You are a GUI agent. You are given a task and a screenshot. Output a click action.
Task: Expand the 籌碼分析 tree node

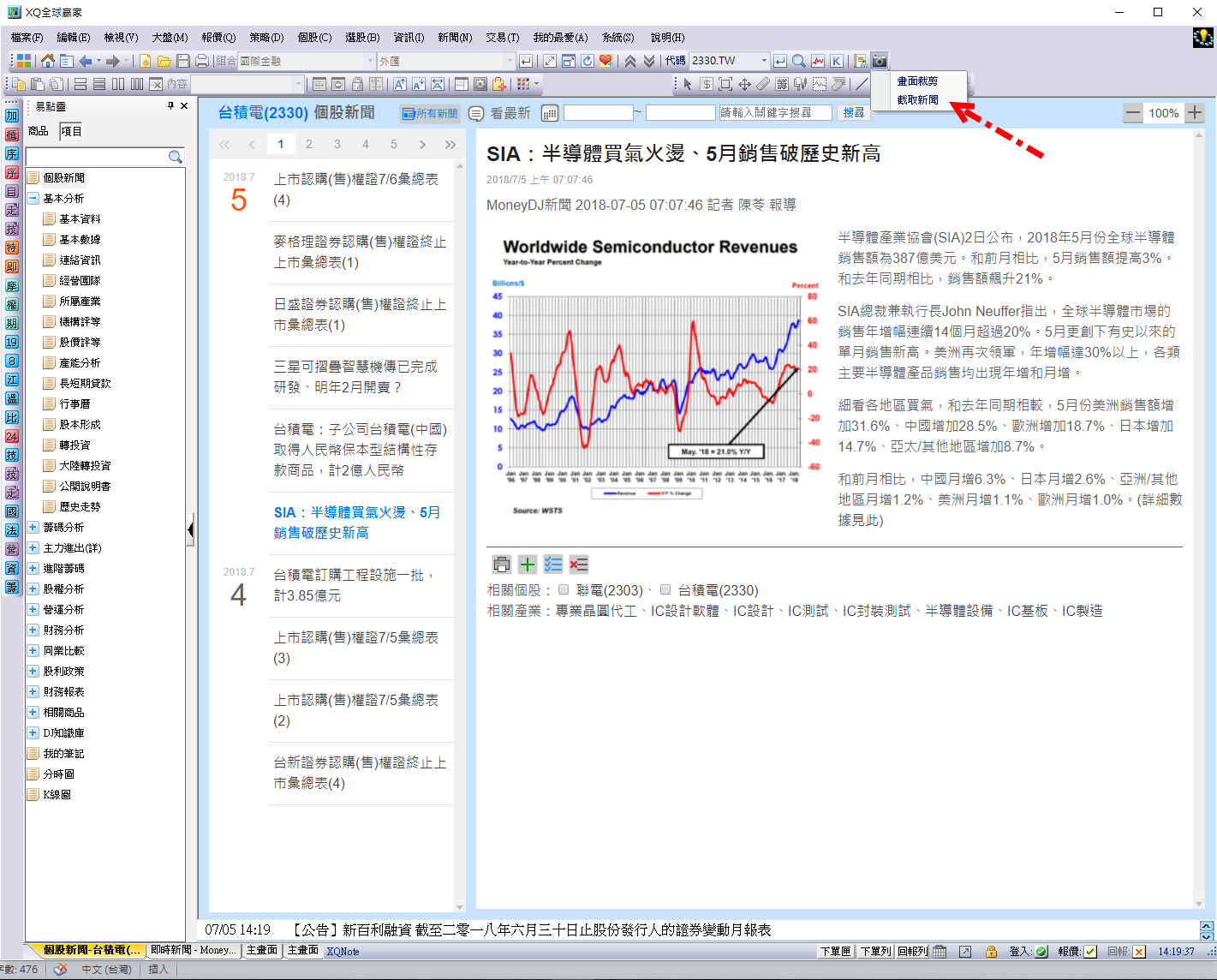[33, 527]
